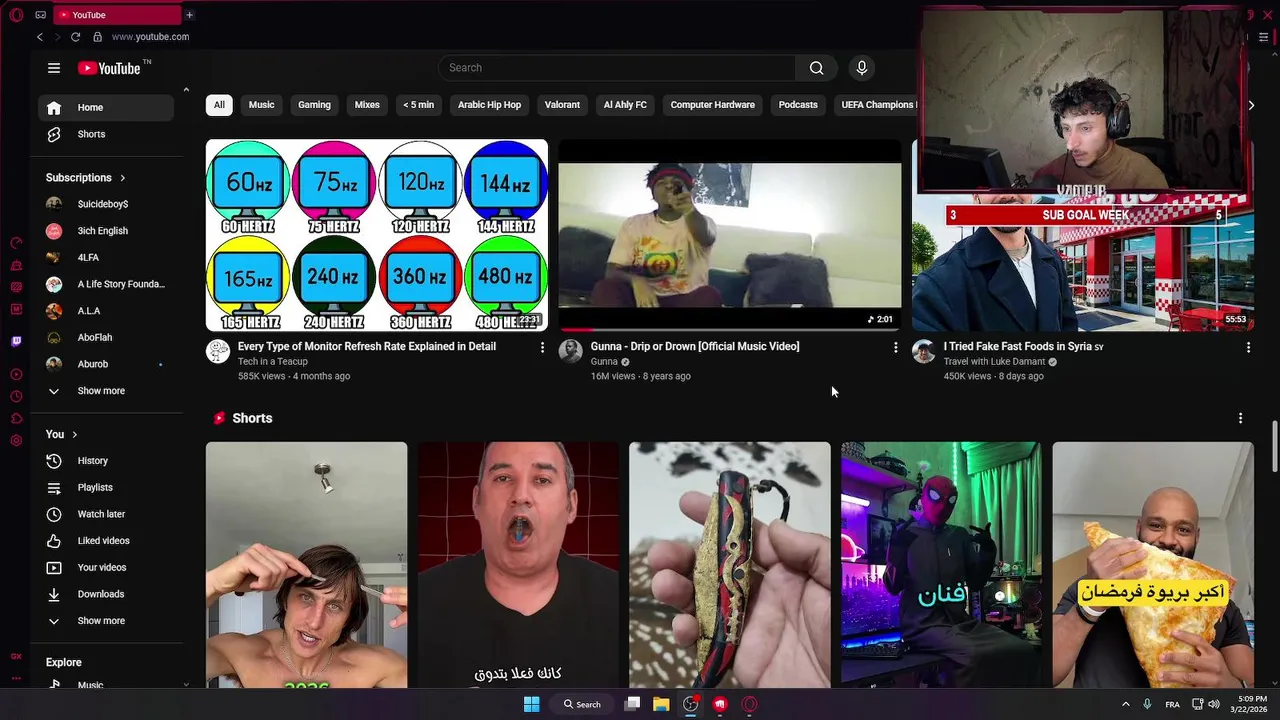Click the search magnifier button

[817, 68]
